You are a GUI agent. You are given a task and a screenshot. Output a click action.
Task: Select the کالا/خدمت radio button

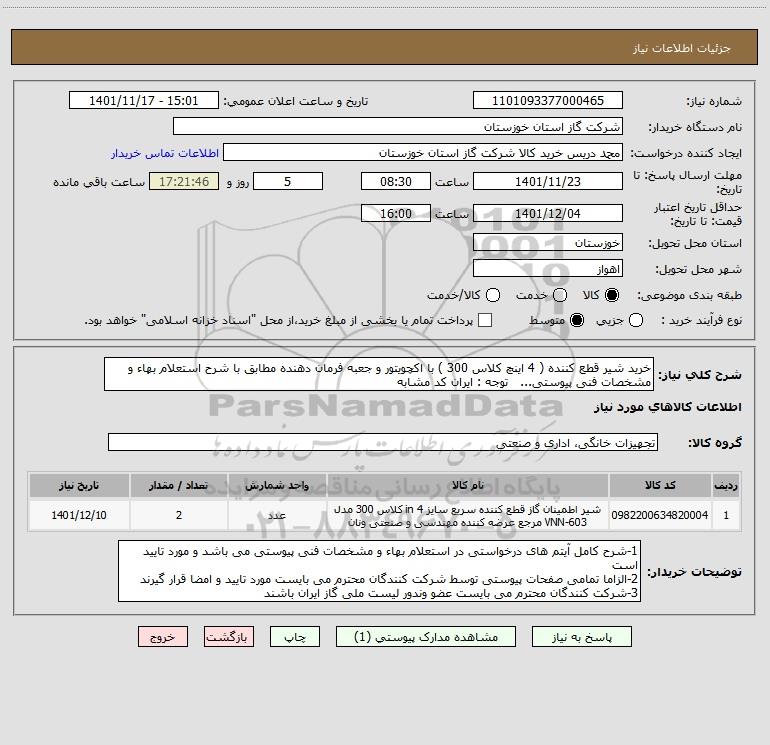[x=493, y=295]
